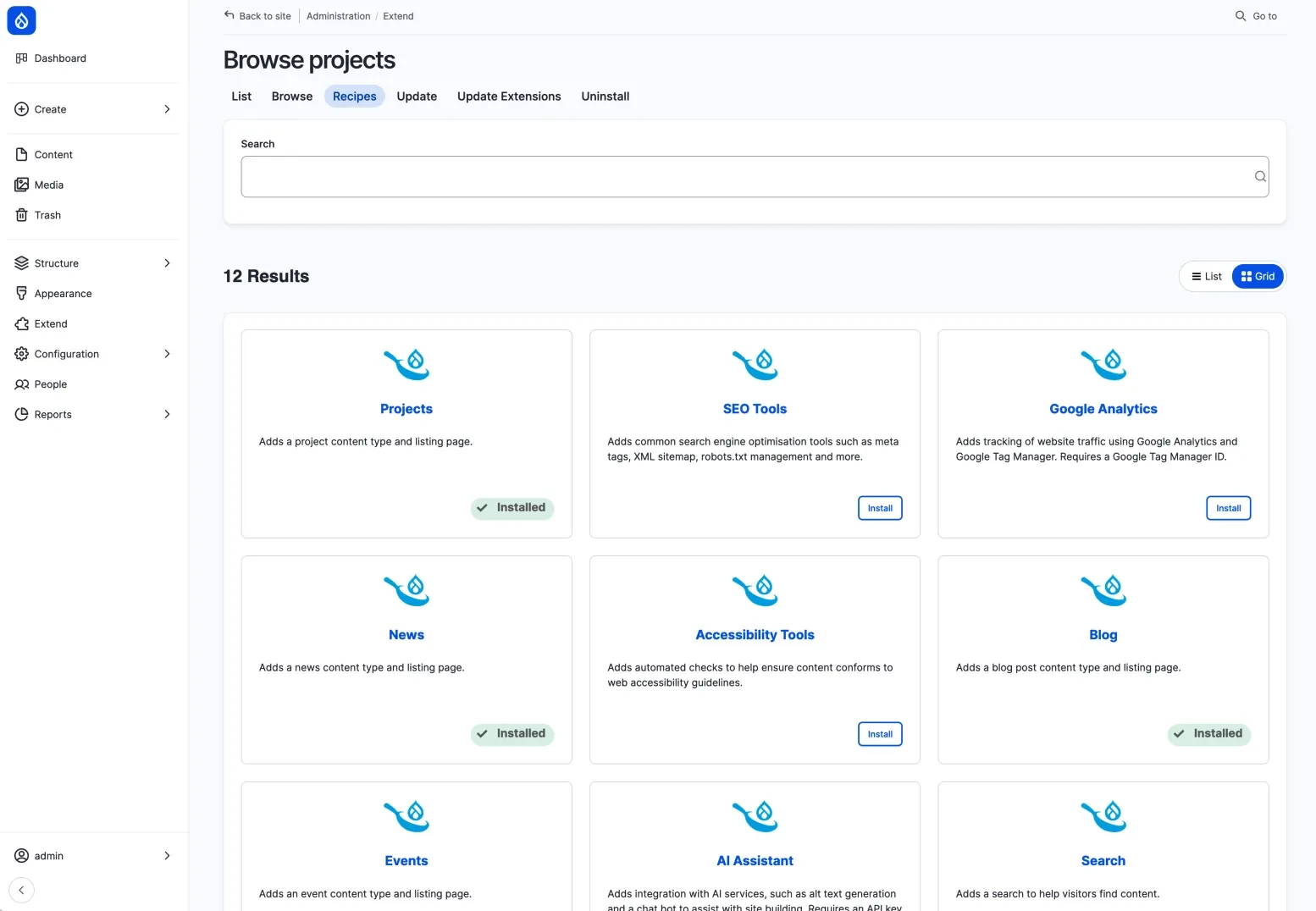
Task: Install the Google Analytics recipe
Action: click(x=1228, y=508)
